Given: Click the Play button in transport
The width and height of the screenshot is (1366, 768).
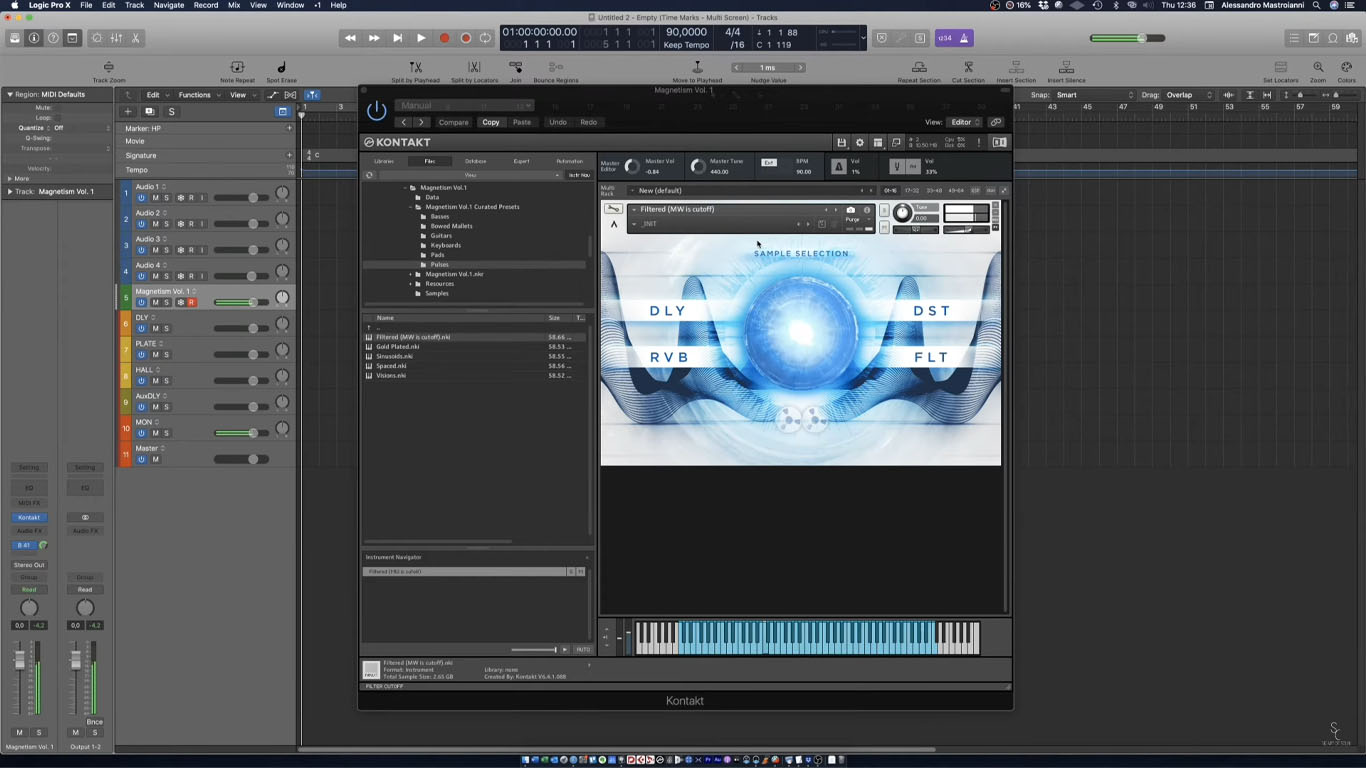Looking at the screenshot, I should tap(421, 38).
